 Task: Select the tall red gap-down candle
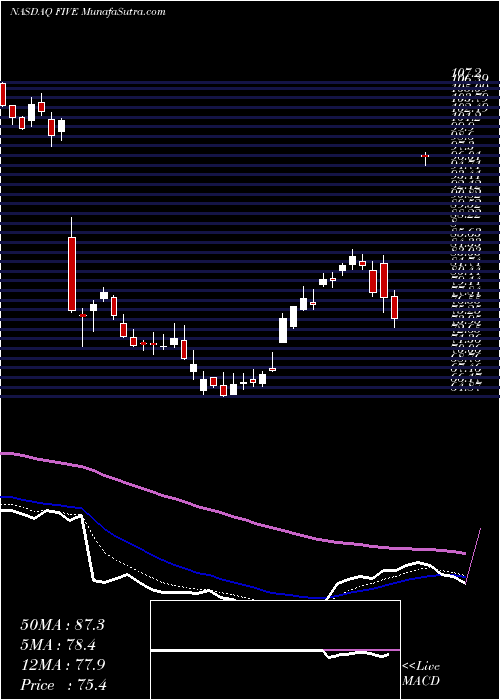pos(72,265)
